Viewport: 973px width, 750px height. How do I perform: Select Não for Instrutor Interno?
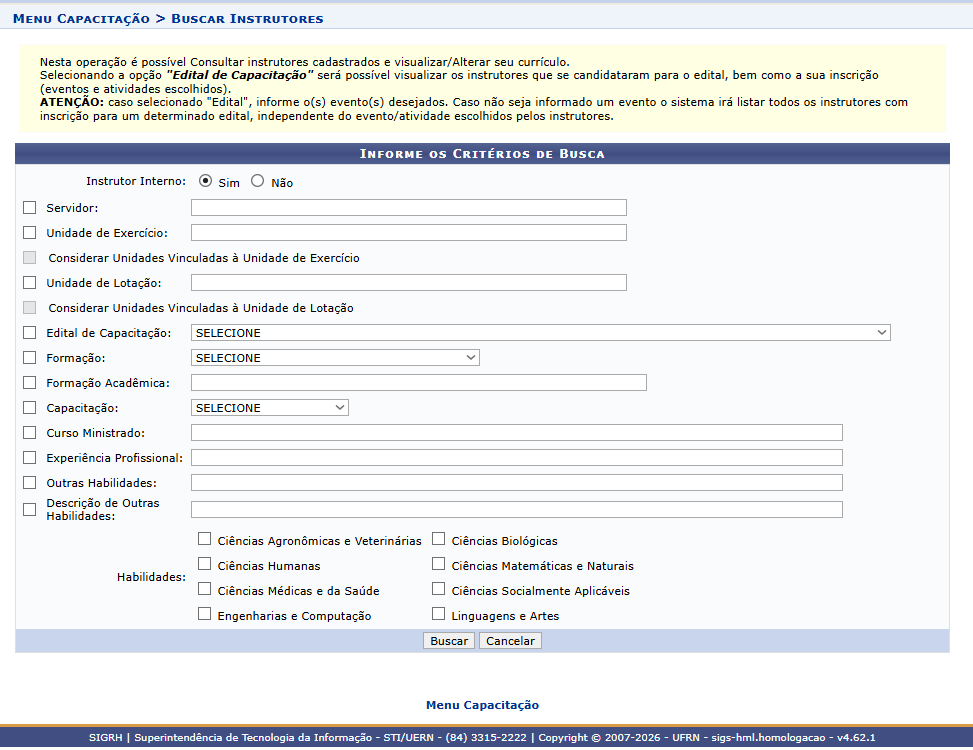tap(258, 181)
